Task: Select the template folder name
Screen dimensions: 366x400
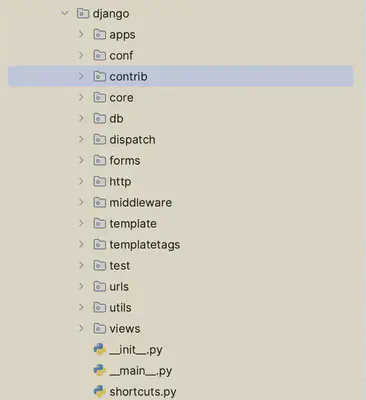Action: 133,224
